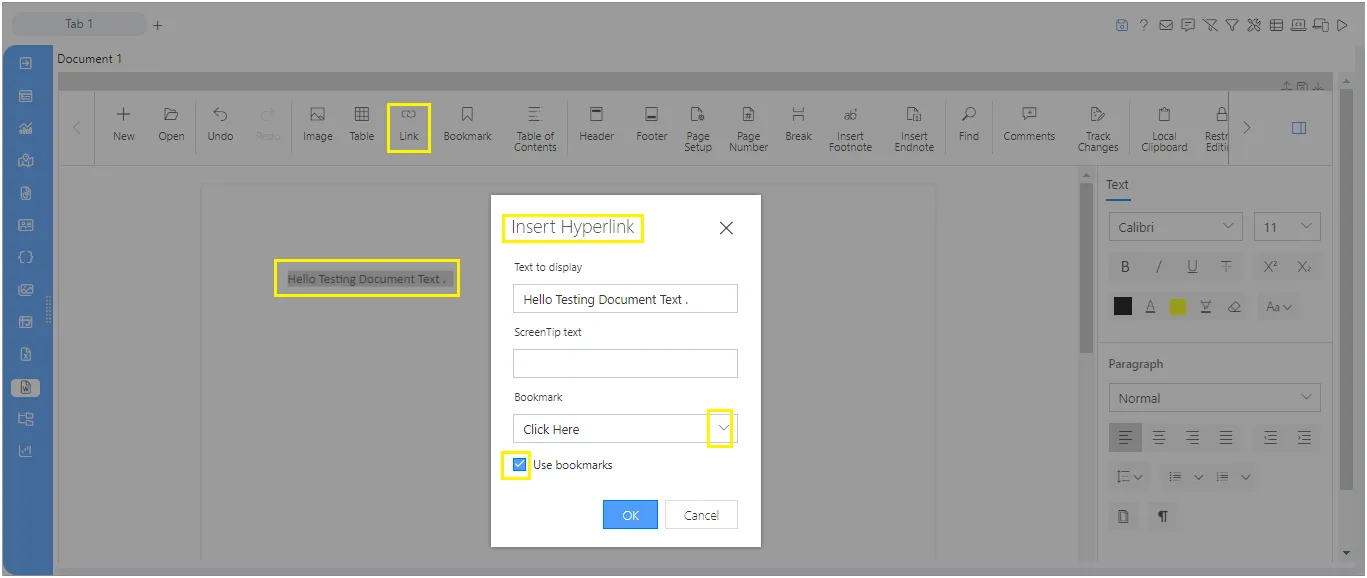Uncheck the Use bookmarks checkbox
This screenshot has width=1367, height=578.
click(519, 464)
